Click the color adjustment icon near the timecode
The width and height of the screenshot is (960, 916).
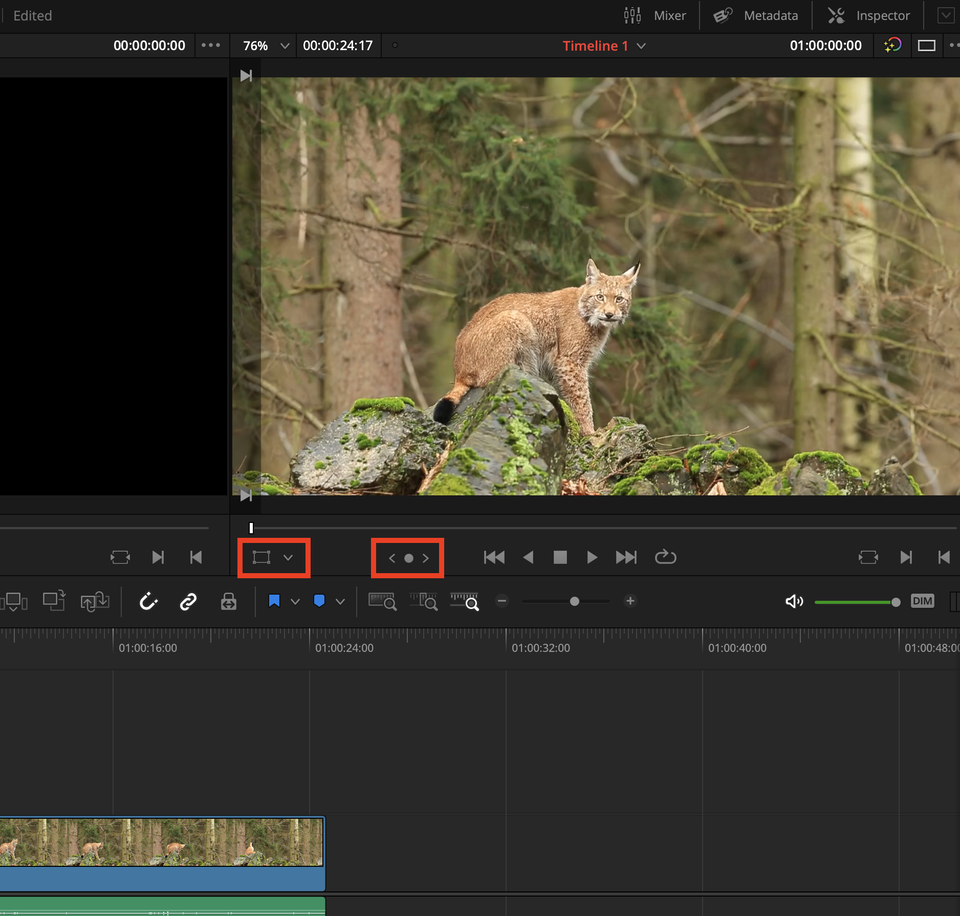click(x=891, y=45)
